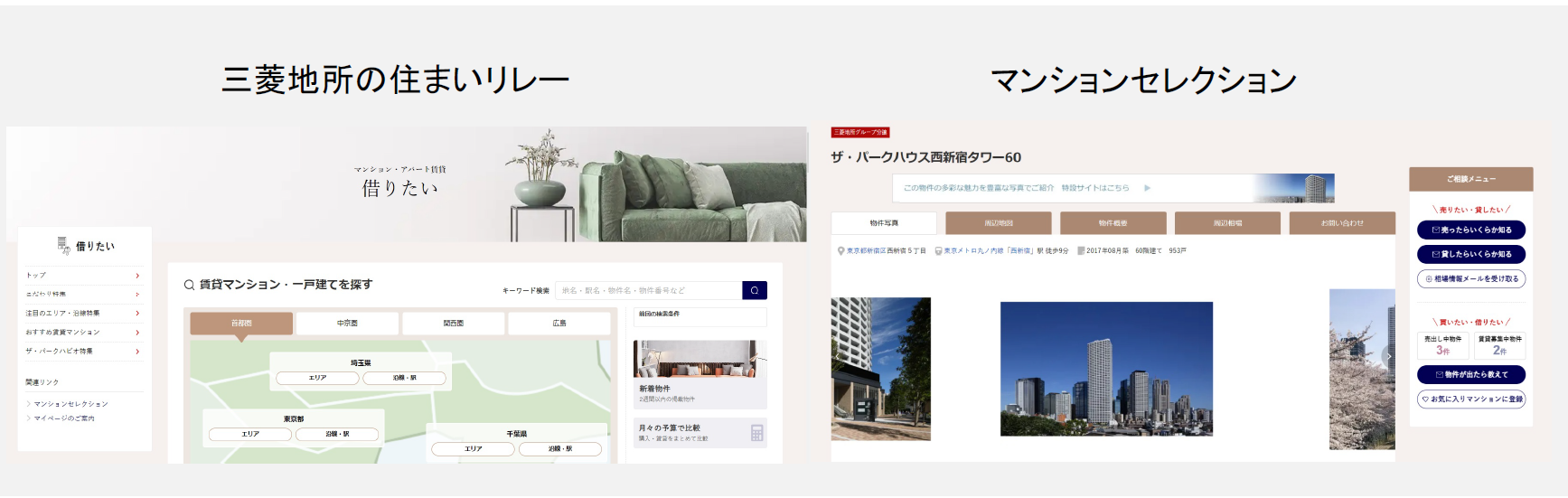Open the おすすめ賃貸マンション chevron
The image size is (1568, 498).
coord(137,333)
